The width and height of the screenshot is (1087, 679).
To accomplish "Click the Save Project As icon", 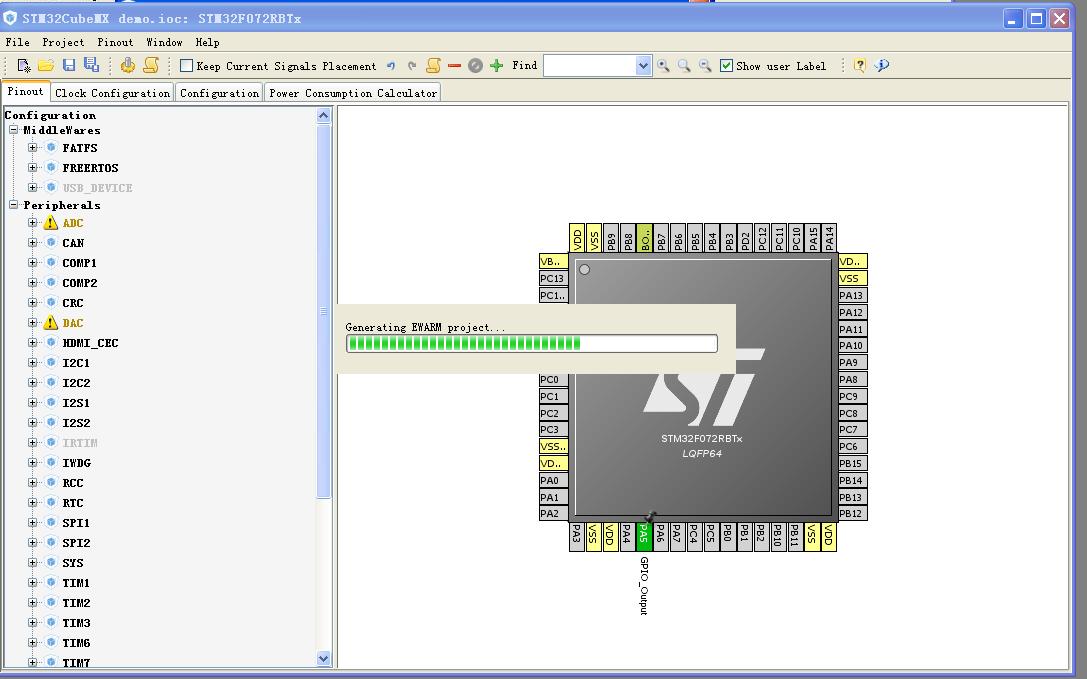I will 91,65.
